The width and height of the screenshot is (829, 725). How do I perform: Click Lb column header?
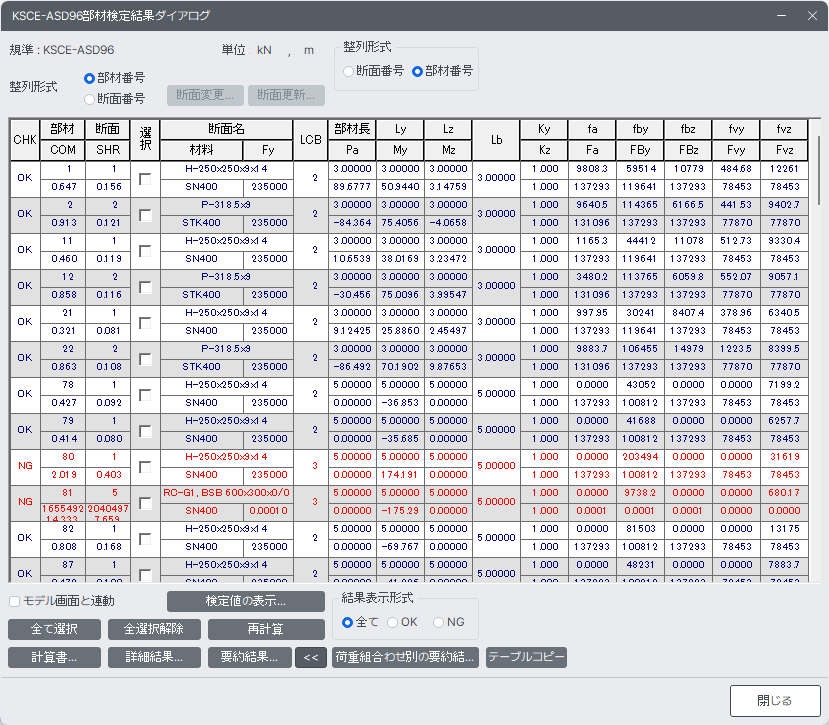496,140
